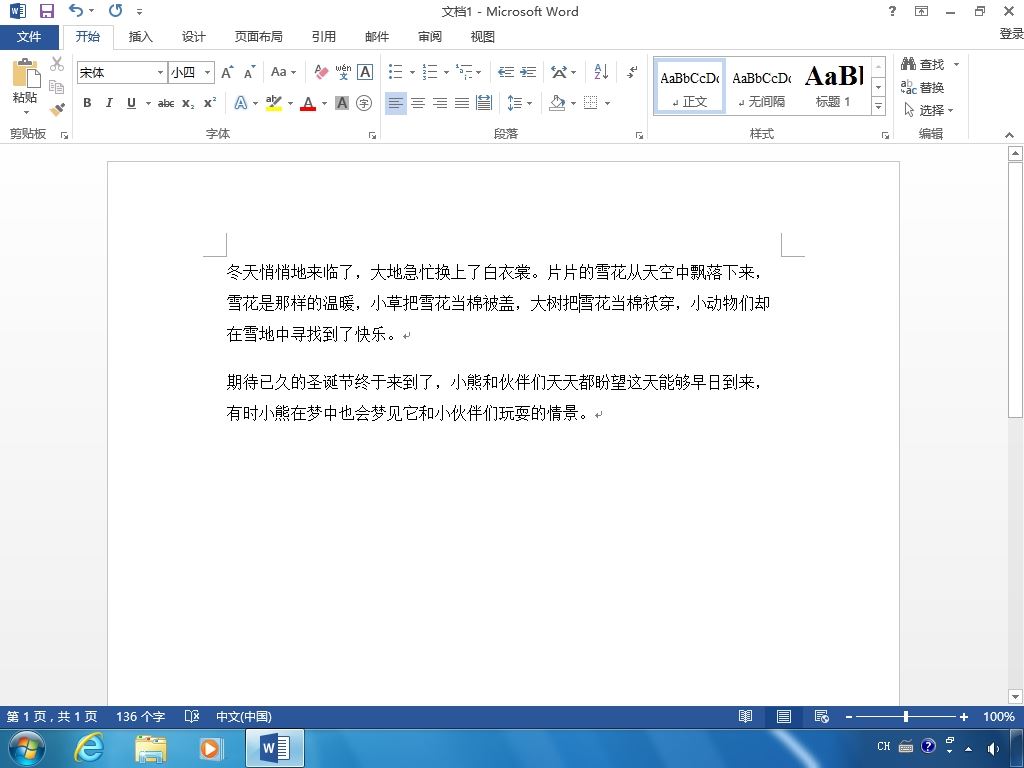
Task: Decrease paragraph indent
Action: [506, 72]
